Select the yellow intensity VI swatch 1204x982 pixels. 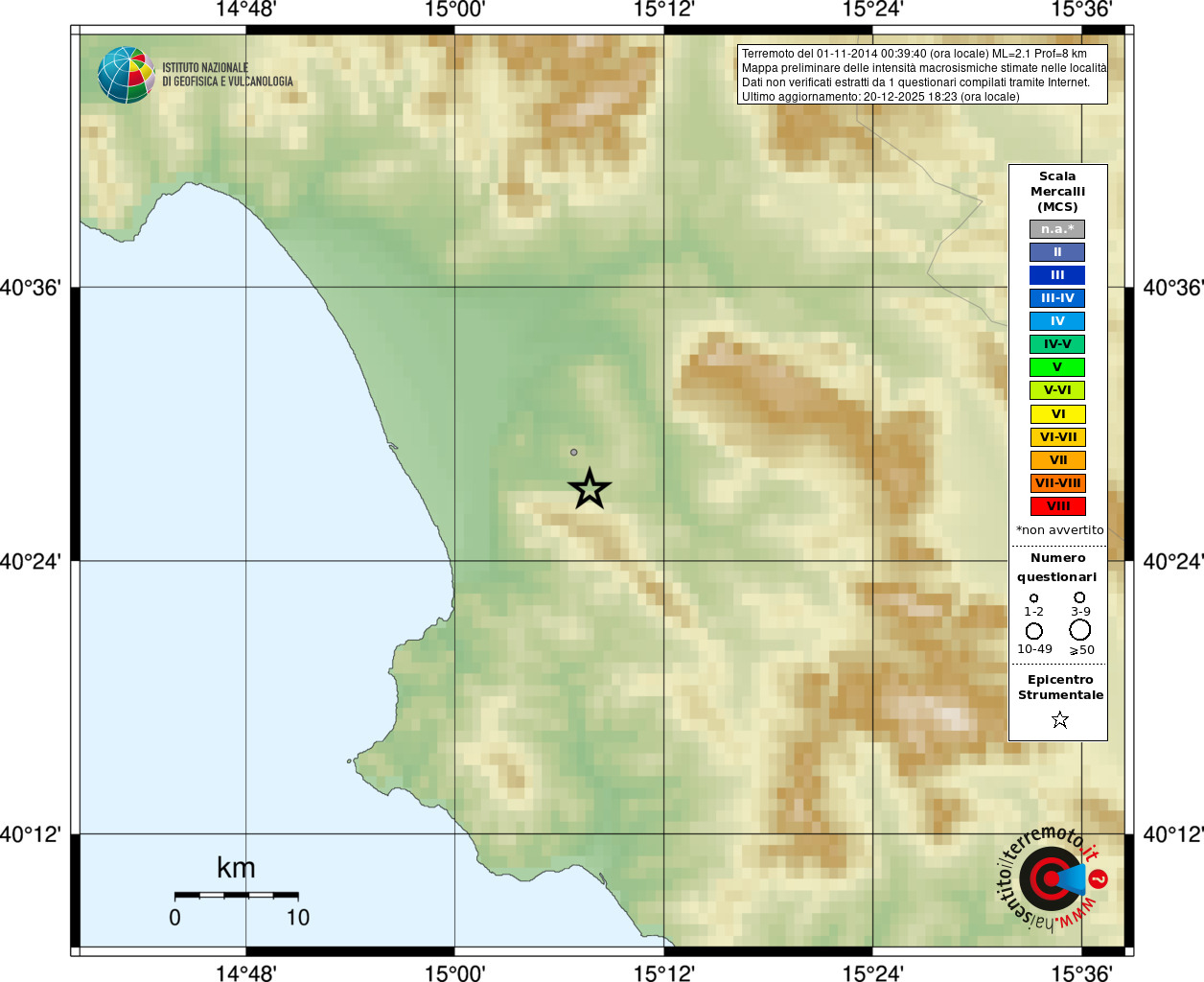pyautogui.click(x=1057, y=414)
